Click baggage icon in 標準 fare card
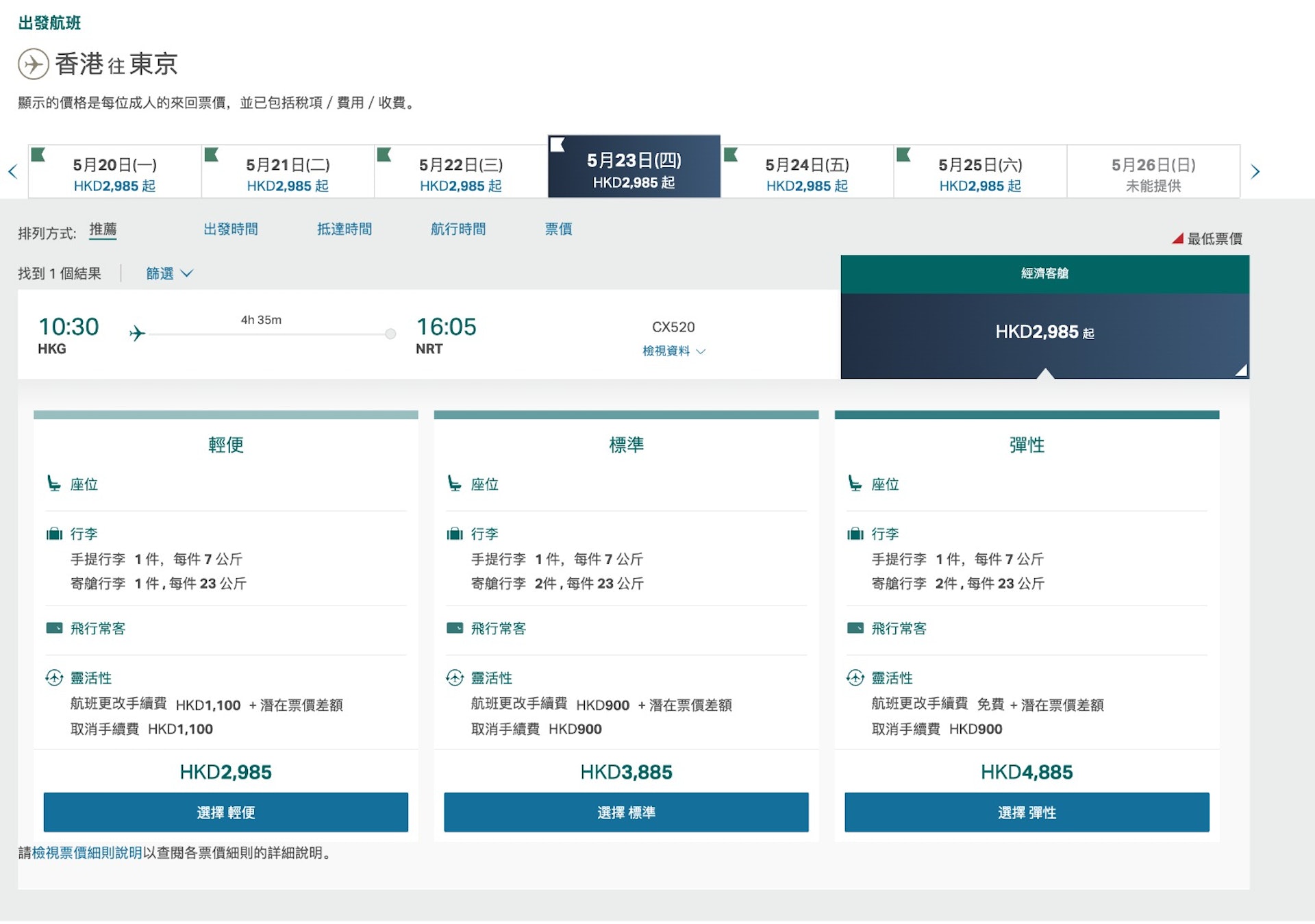This screenshot has width=1315, height=924. coord(455,534)
